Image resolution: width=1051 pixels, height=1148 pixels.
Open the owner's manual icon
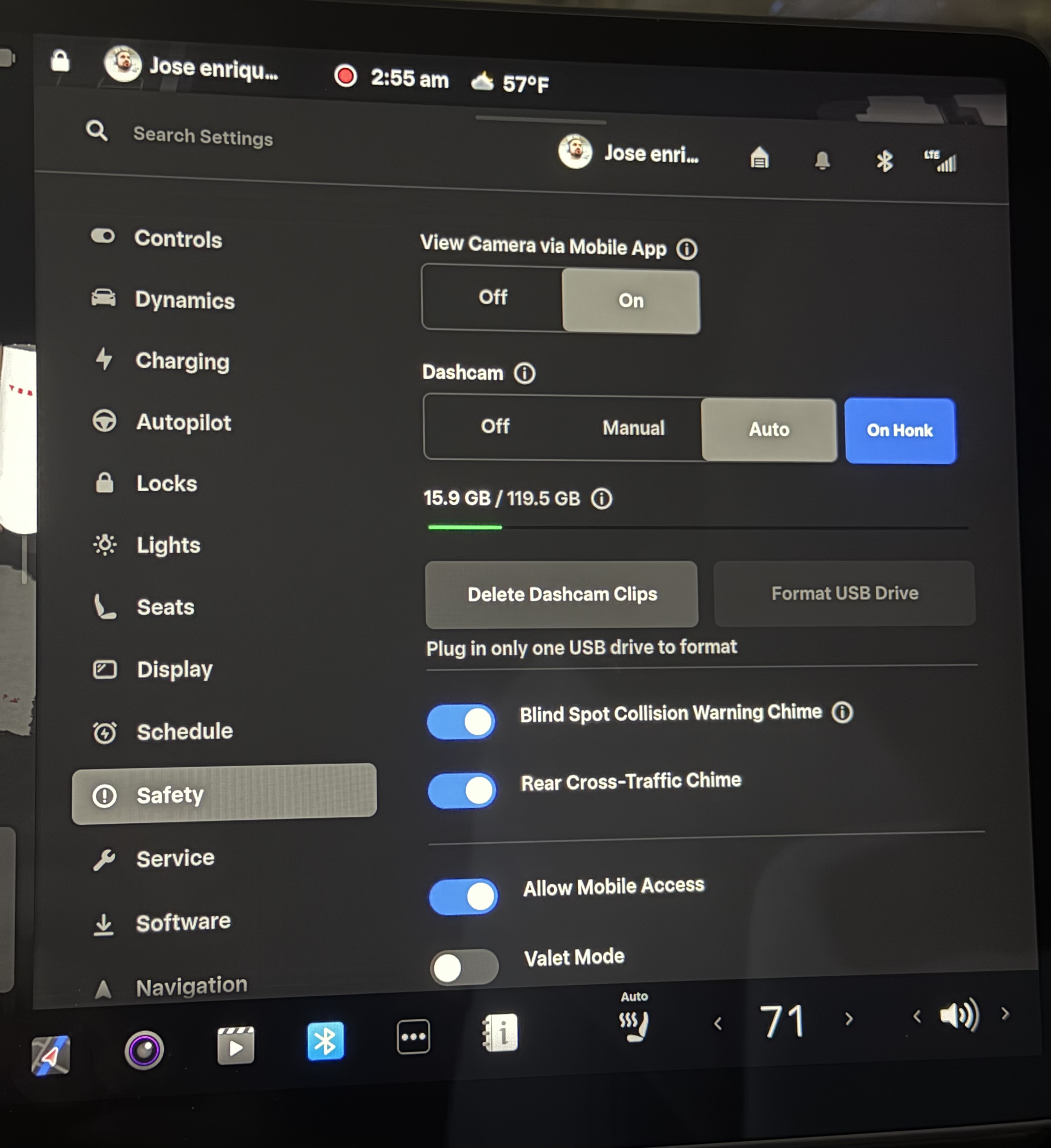click(500, 1033)
